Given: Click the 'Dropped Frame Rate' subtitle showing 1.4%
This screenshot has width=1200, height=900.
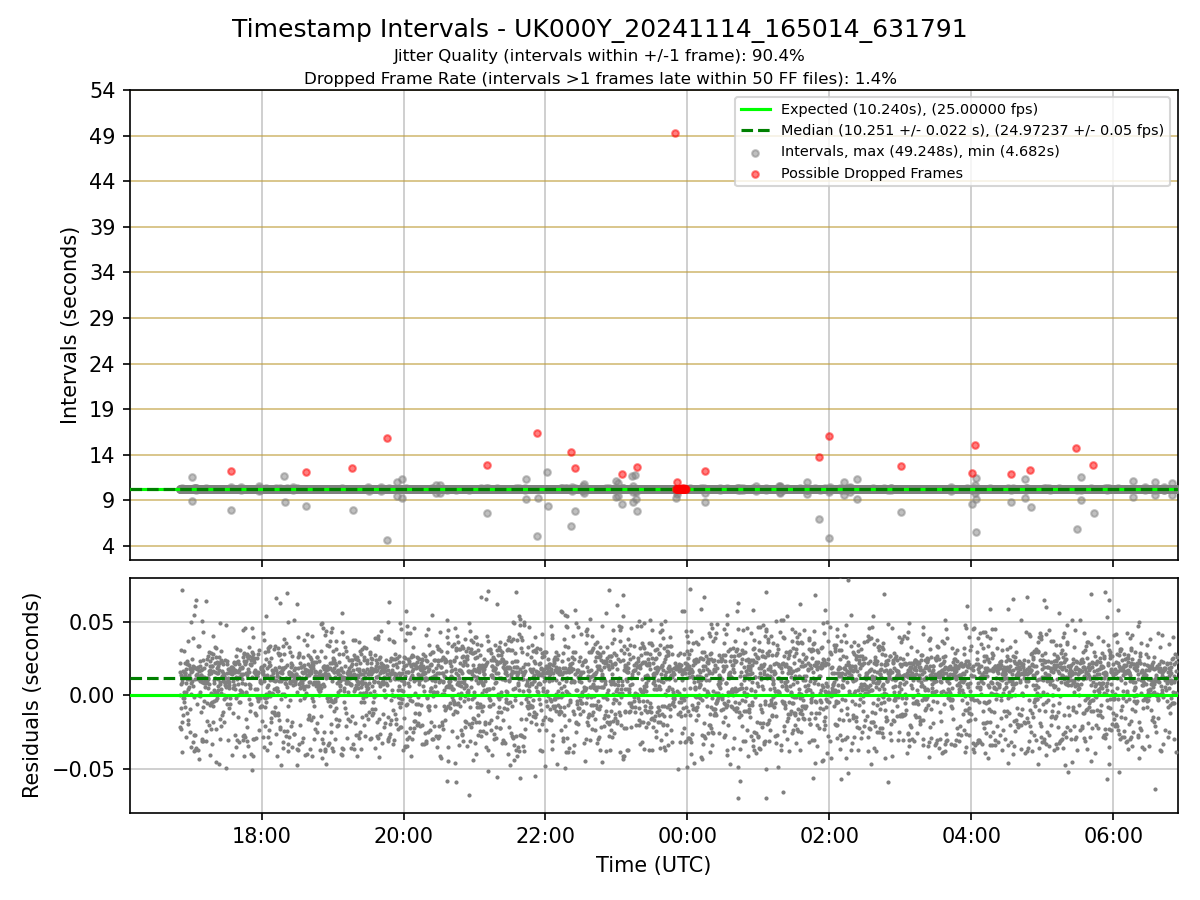Looking at the screenshot, I should click(x=599, y=78).
